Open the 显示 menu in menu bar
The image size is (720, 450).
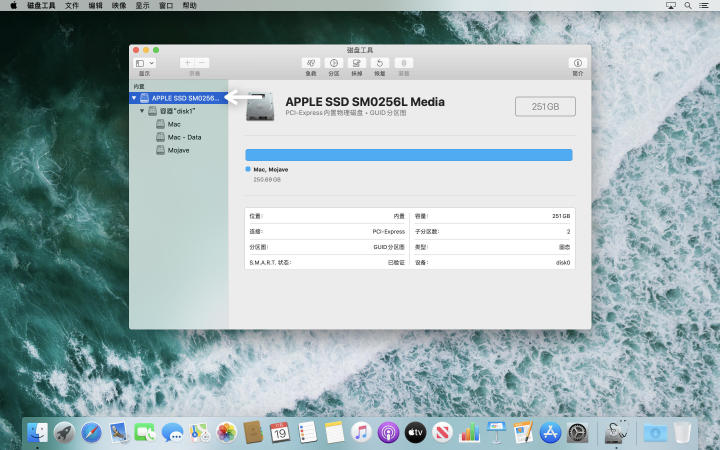coord(142,6)
